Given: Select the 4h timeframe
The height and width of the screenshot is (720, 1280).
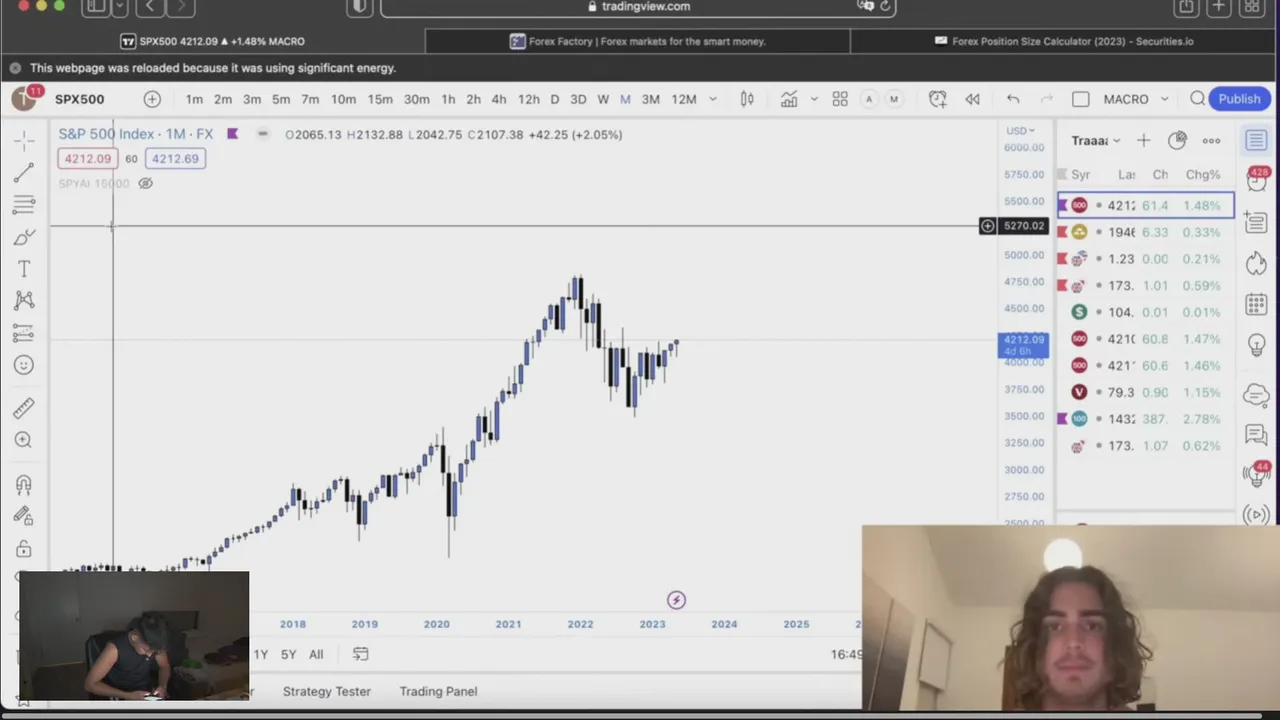Looking at the screenshot, I should click(x=499, y=99).
